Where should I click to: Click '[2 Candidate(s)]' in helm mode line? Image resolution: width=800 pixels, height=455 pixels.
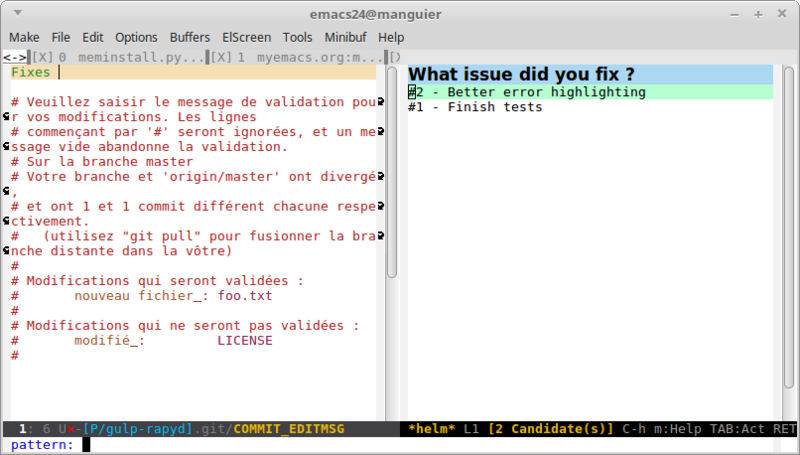pos(551,429)
